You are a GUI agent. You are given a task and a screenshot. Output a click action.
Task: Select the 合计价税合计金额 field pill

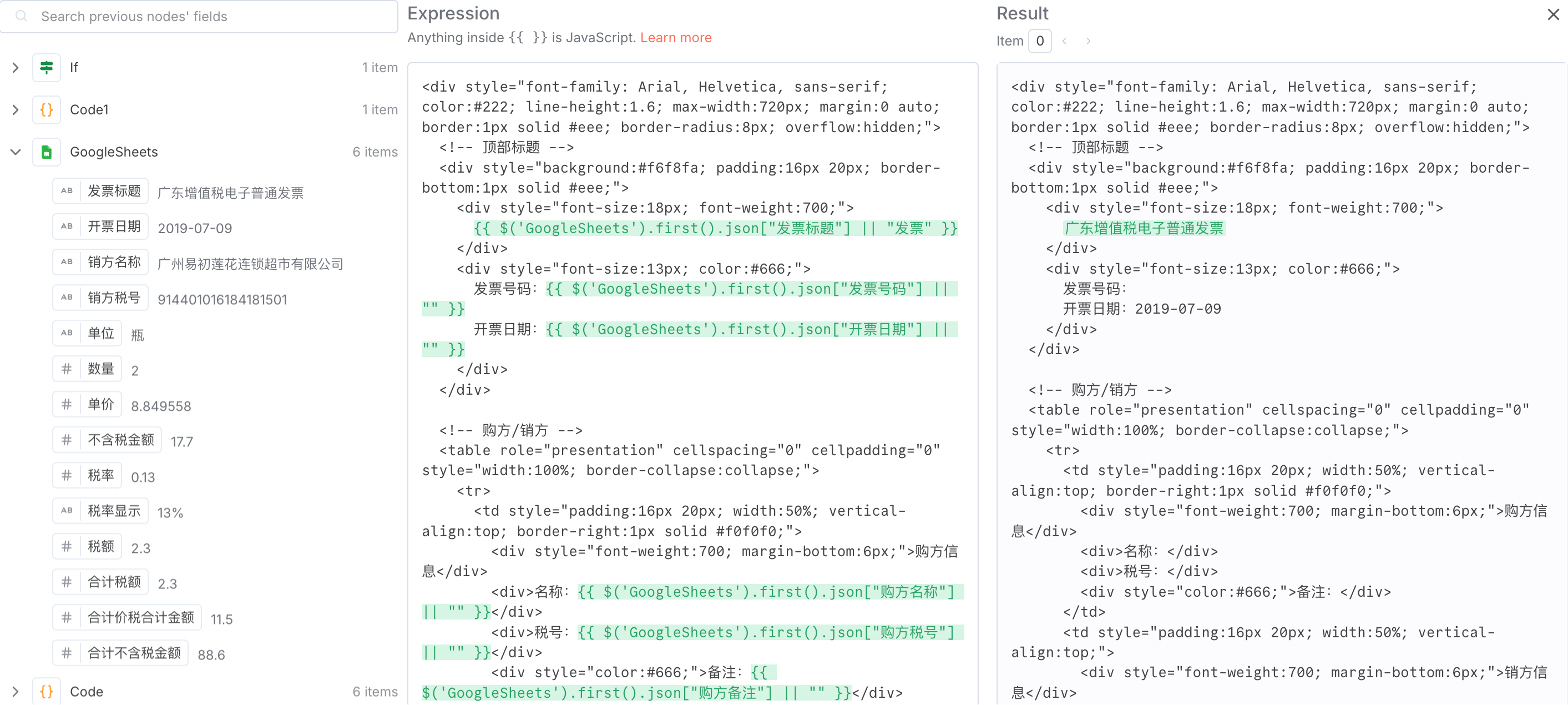(x=127, y=617)
